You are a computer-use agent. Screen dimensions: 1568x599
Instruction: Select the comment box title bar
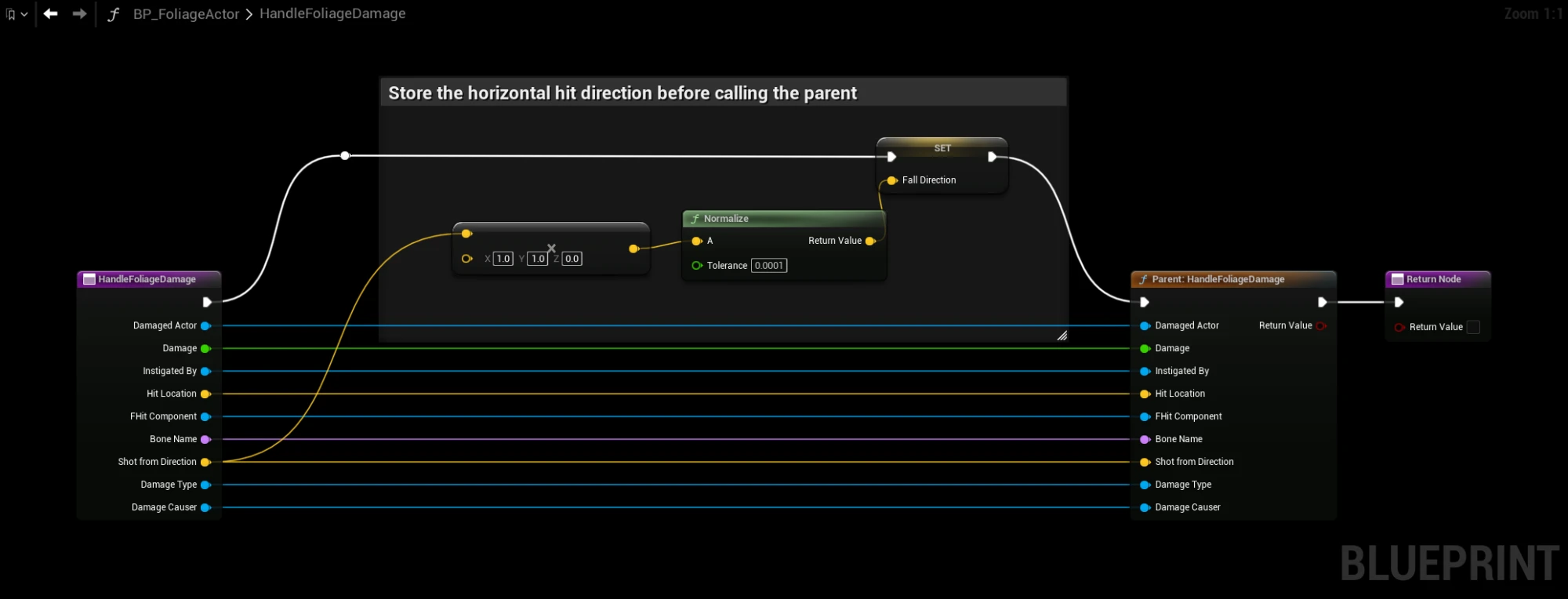723,93
